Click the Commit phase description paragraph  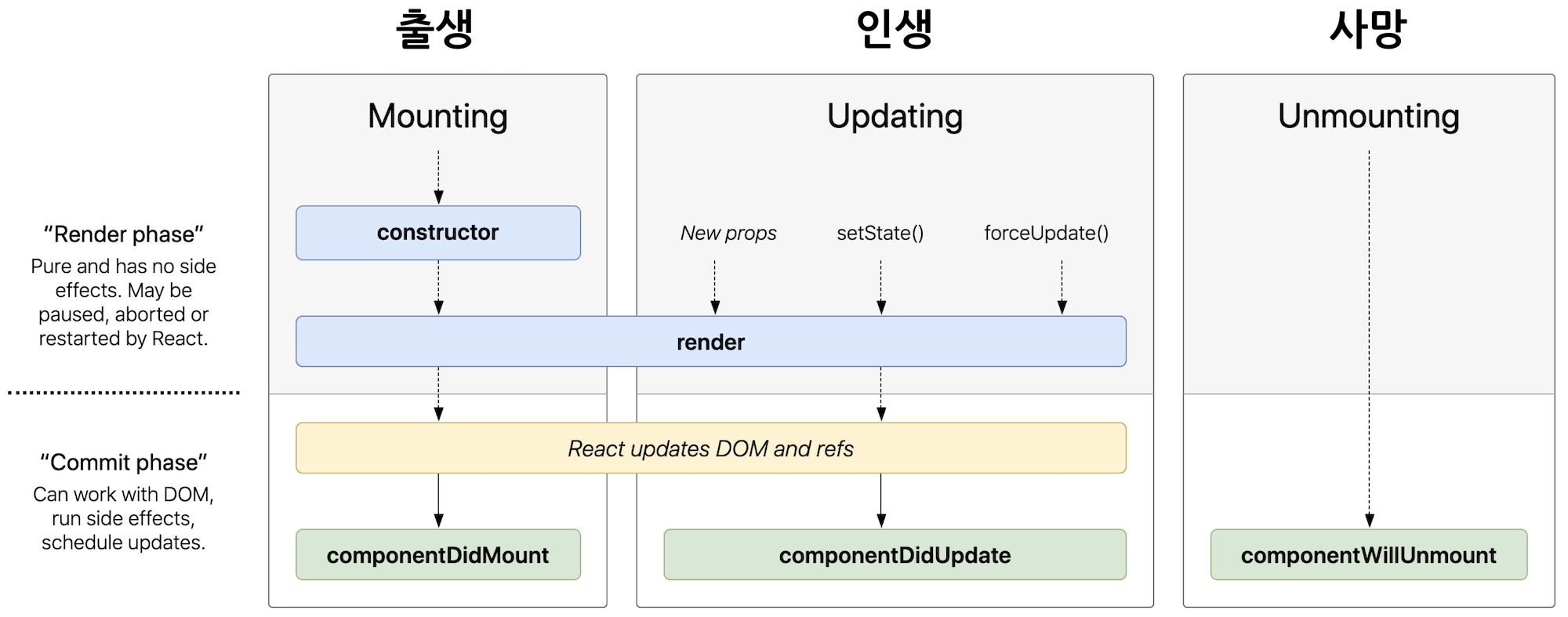124,518
